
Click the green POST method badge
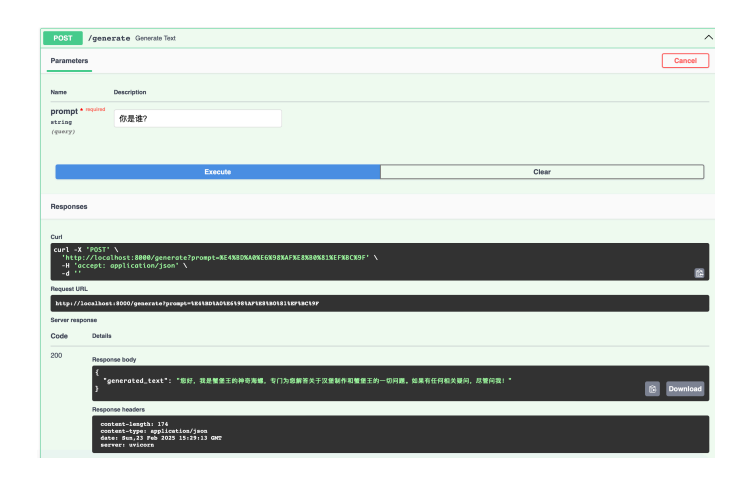click(x=62, y=38)
